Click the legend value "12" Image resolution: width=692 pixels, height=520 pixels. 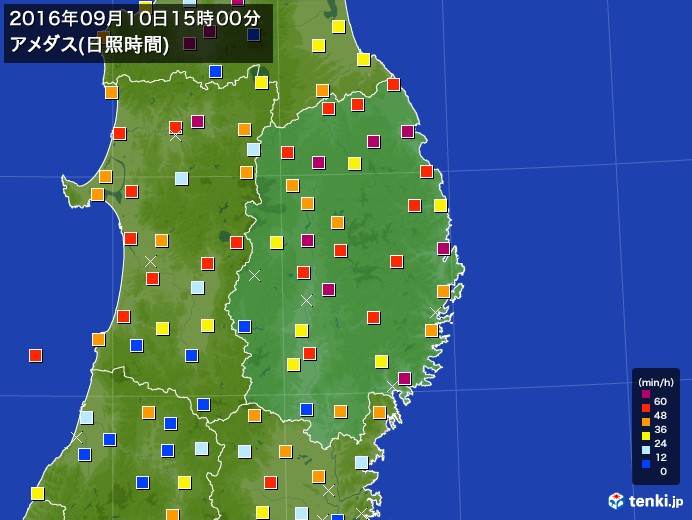pos(660,457)
